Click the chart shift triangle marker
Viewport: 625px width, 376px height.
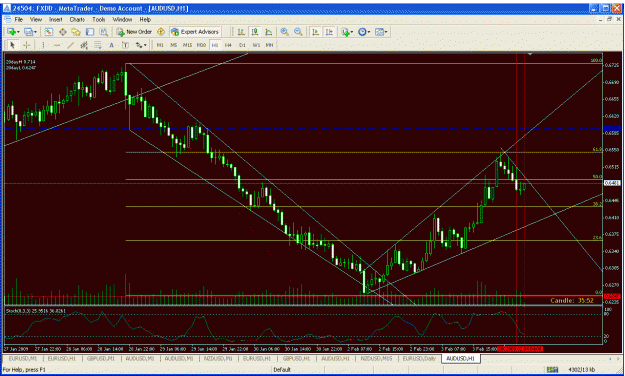(x=530, y=54)
